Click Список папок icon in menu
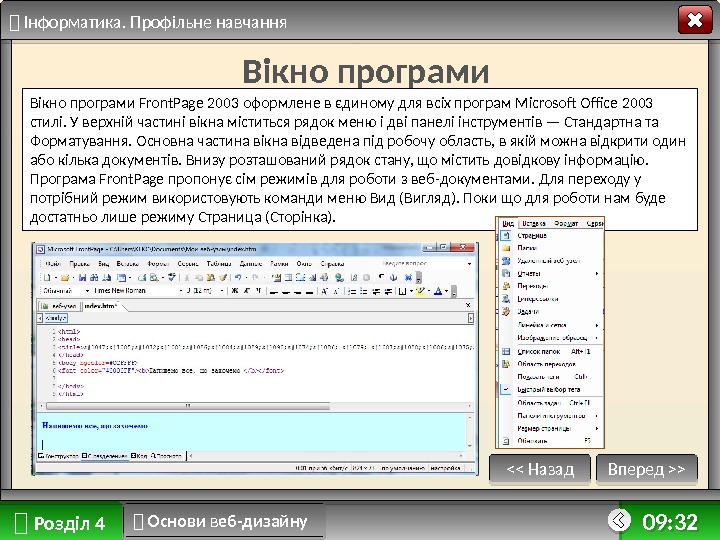The width and height of the screenshot is (720, 540). point(506,351)
